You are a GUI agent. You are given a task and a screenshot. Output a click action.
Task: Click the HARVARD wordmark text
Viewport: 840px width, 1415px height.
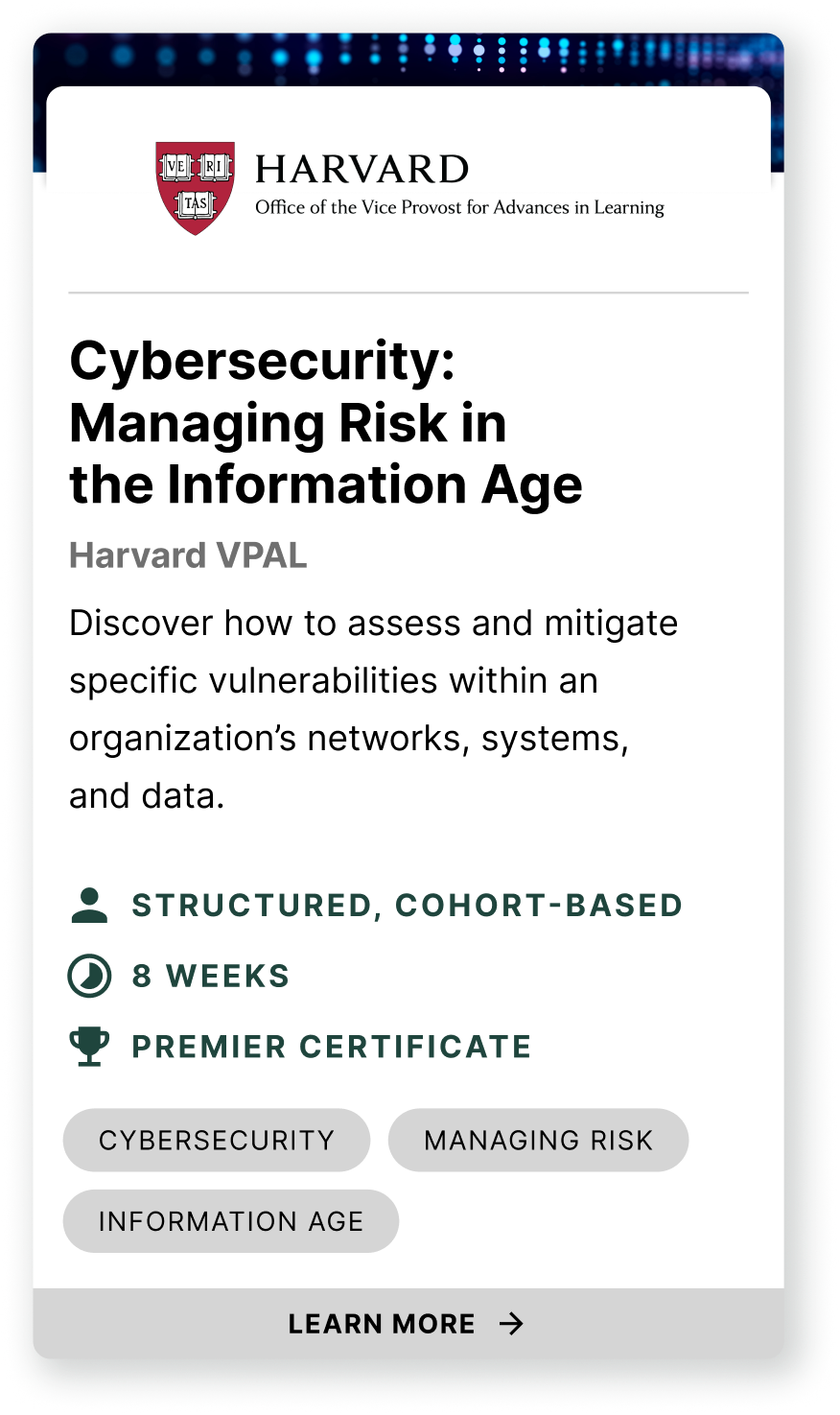click(362, 170)
